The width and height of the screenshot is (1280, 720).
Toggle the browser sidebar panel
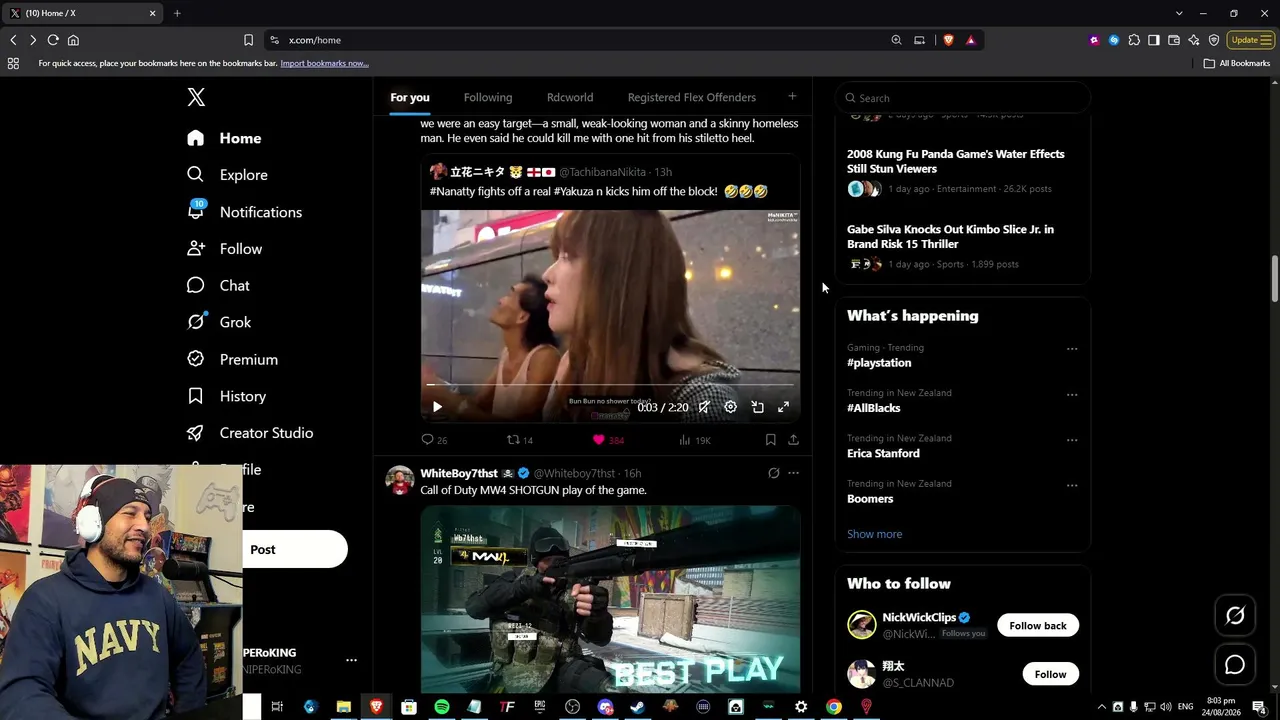pos(1154,40)
